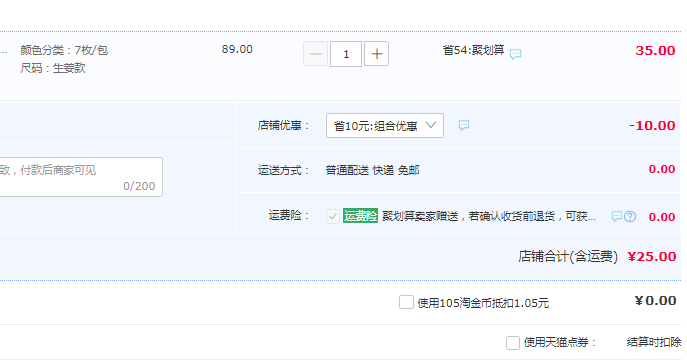Enable 使用天猫点券 checkbox
Image resolution: width=687 pixels, height=361 pixels.
513,343
